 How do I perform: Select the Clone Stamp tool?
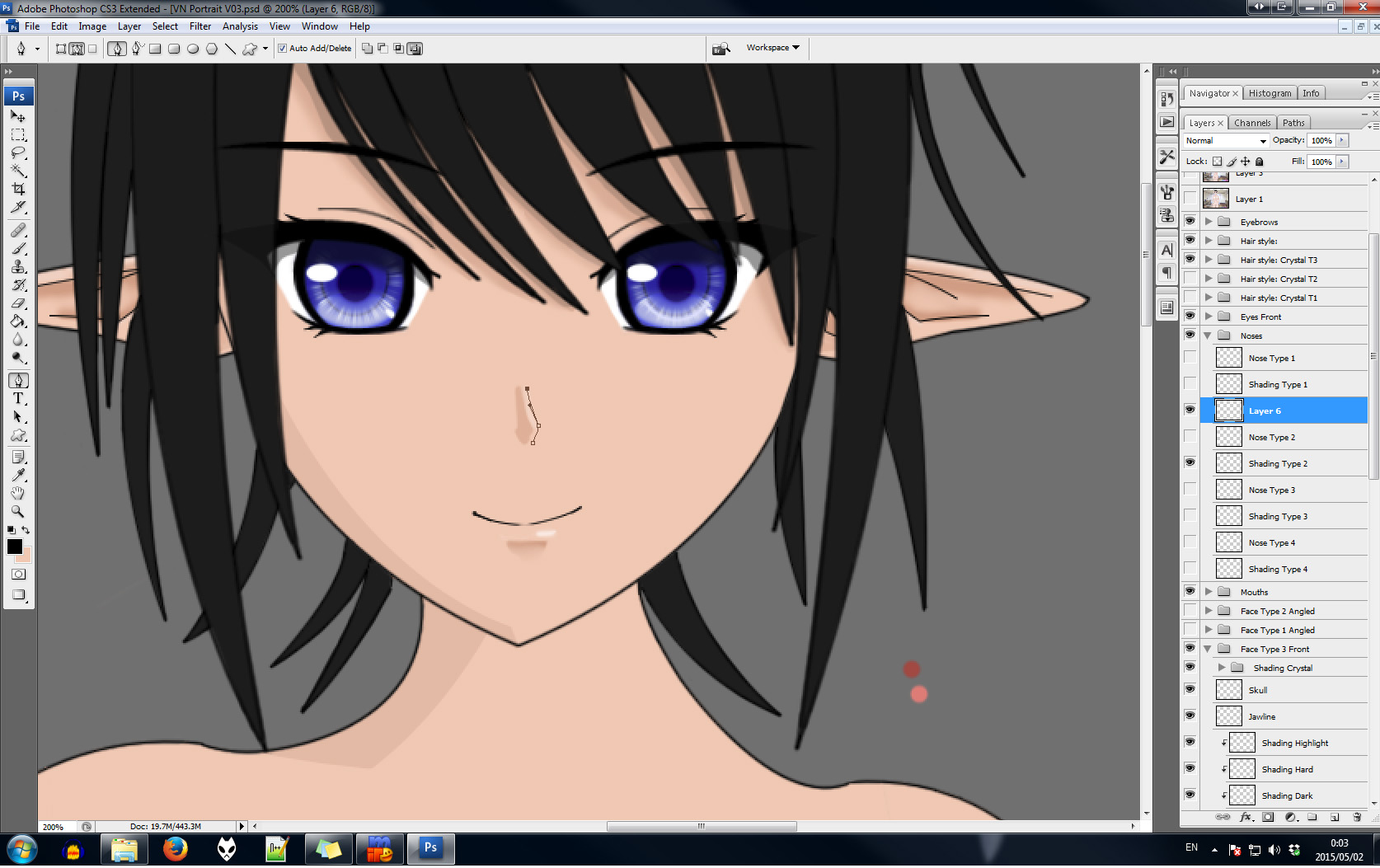click(18, 266)
